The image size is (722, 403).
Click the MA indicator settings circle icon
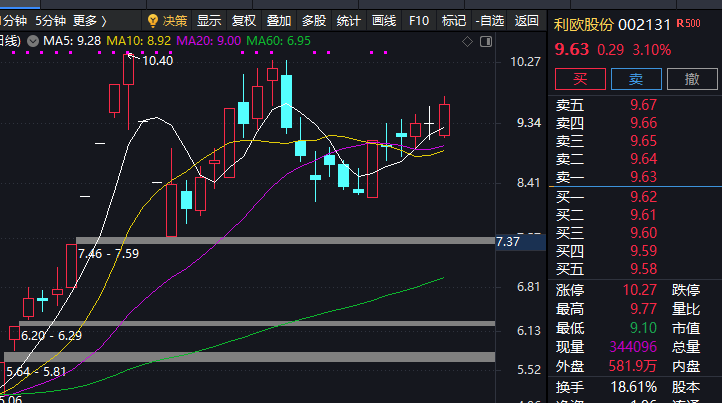(x=33, y=41)
